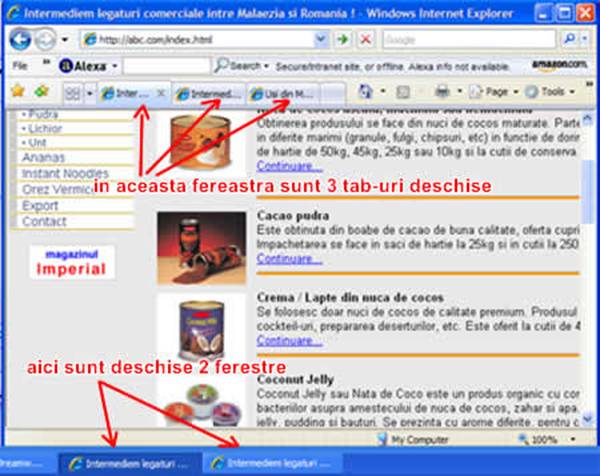Switch to the second 'Intermed...' tab
600x476 pixels.
point(209,93)
